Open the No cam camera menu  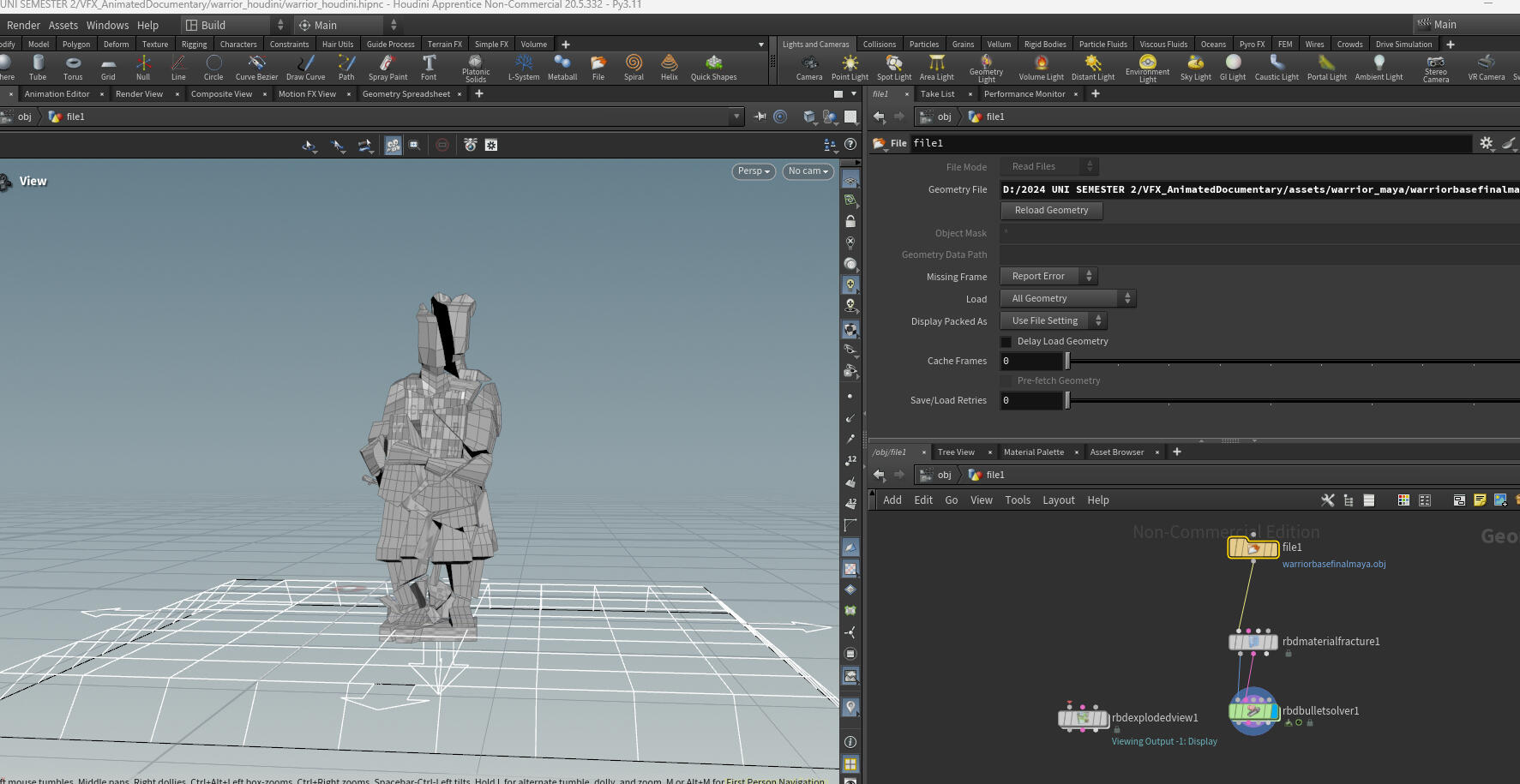coord(808,171)
